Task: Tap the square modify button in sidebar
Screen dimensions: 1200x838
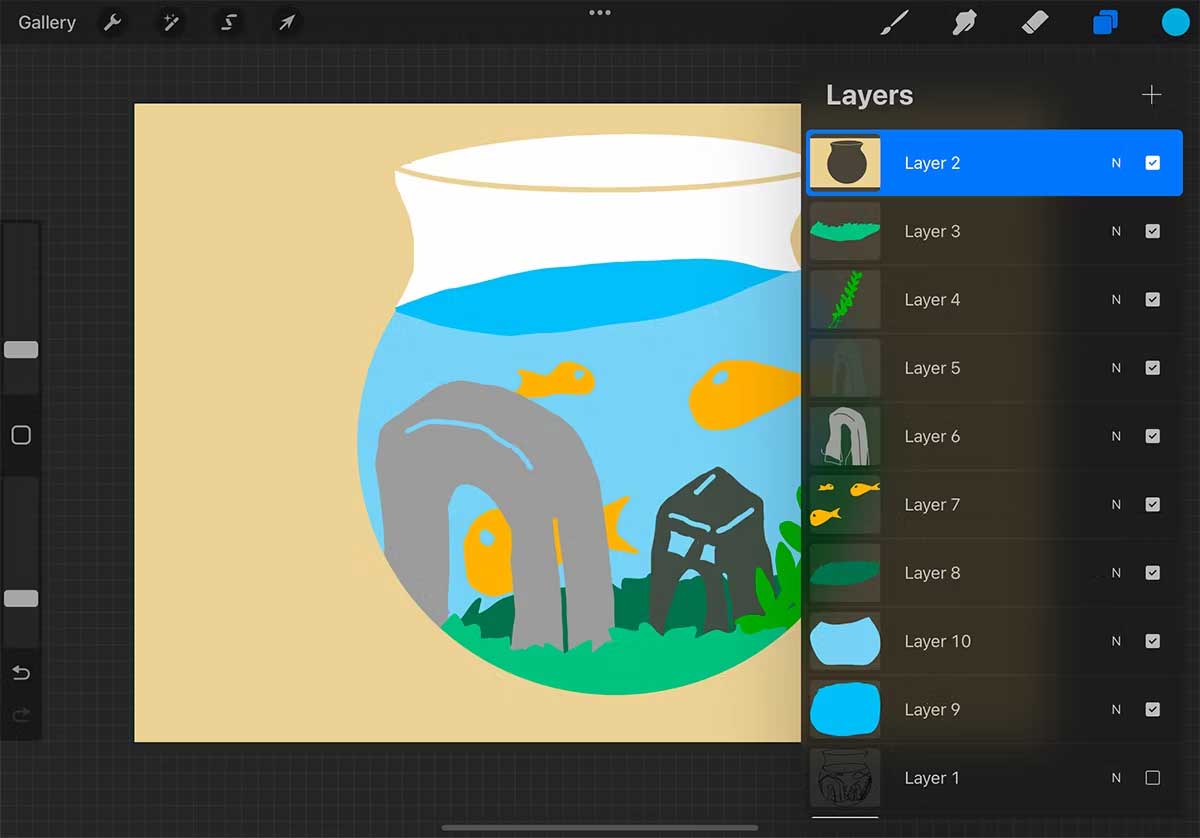Action: click(x=21, y=435)
